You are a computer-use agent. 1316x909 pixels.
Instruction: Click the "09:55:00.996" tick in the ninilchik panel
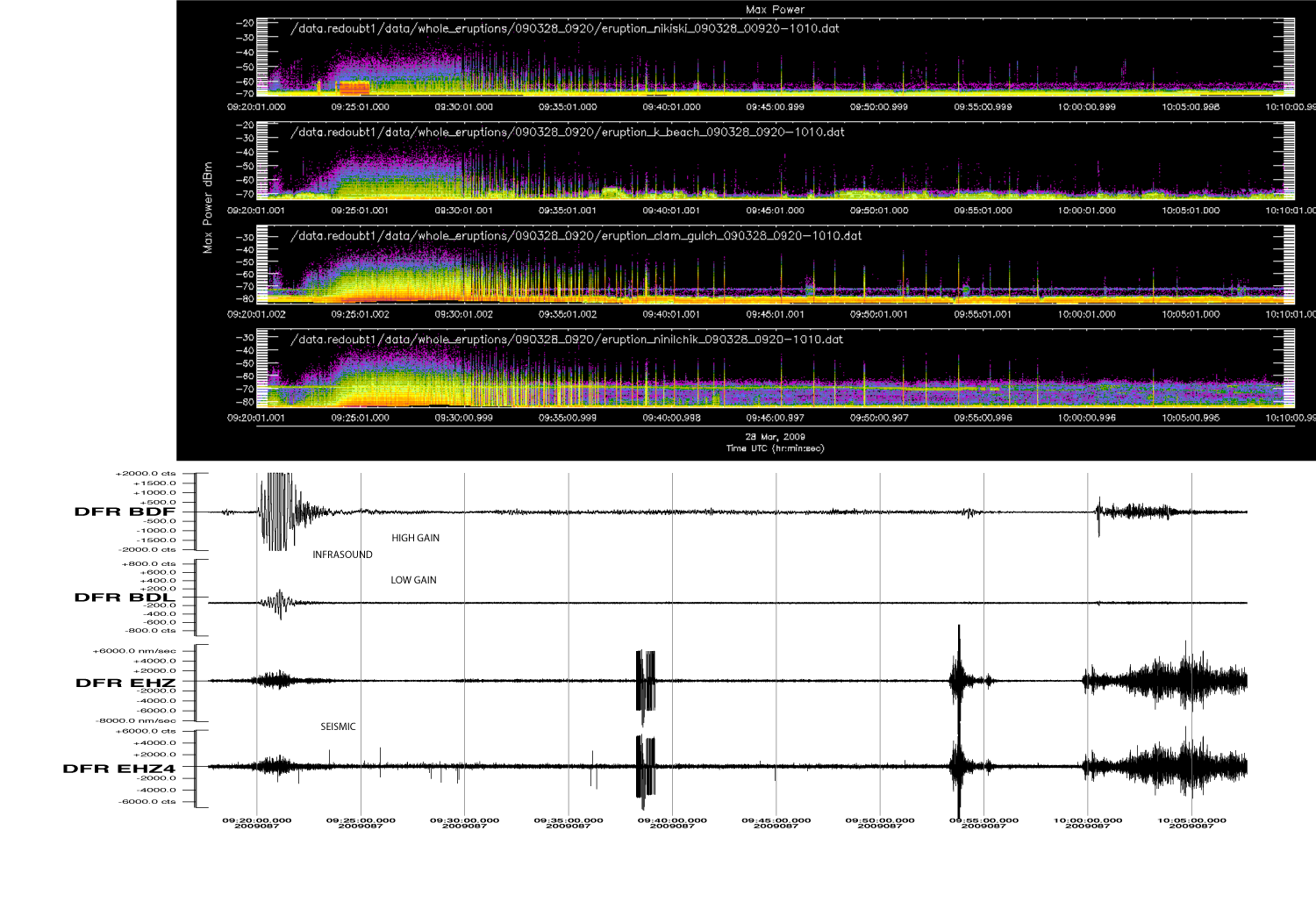(983, 418)
